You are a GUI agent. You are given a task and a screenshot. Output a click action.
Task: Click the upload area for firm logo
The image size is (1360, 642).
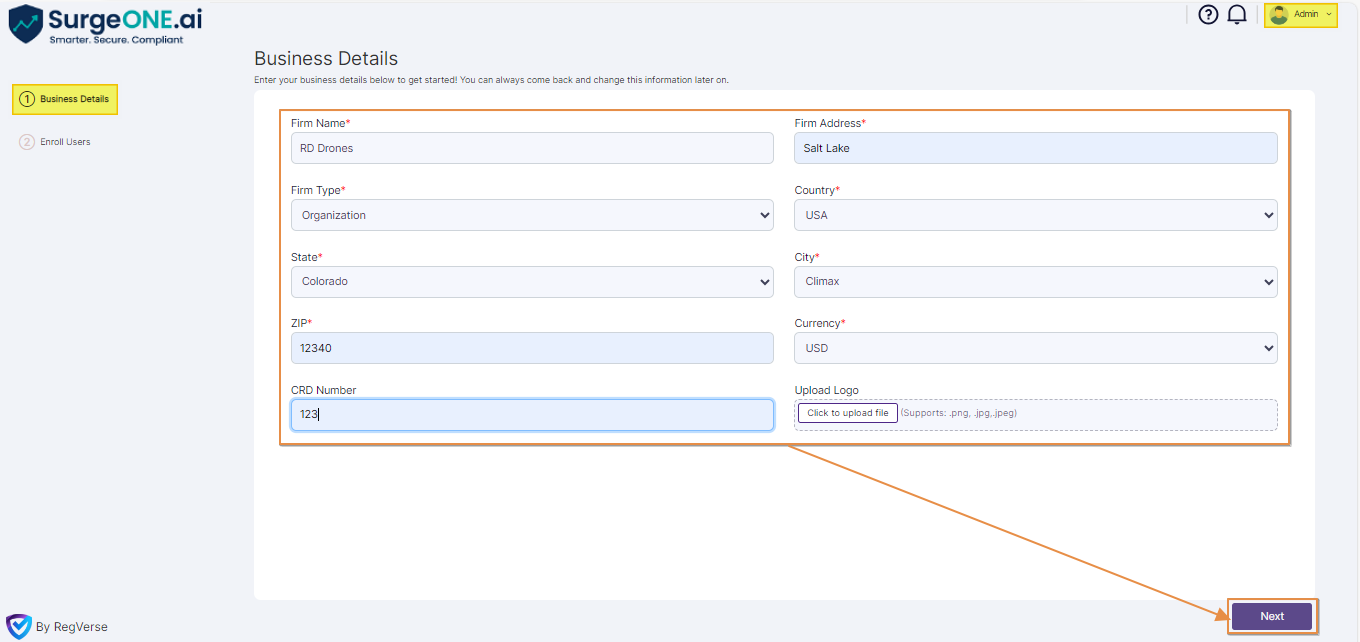(x=847, y=411)
